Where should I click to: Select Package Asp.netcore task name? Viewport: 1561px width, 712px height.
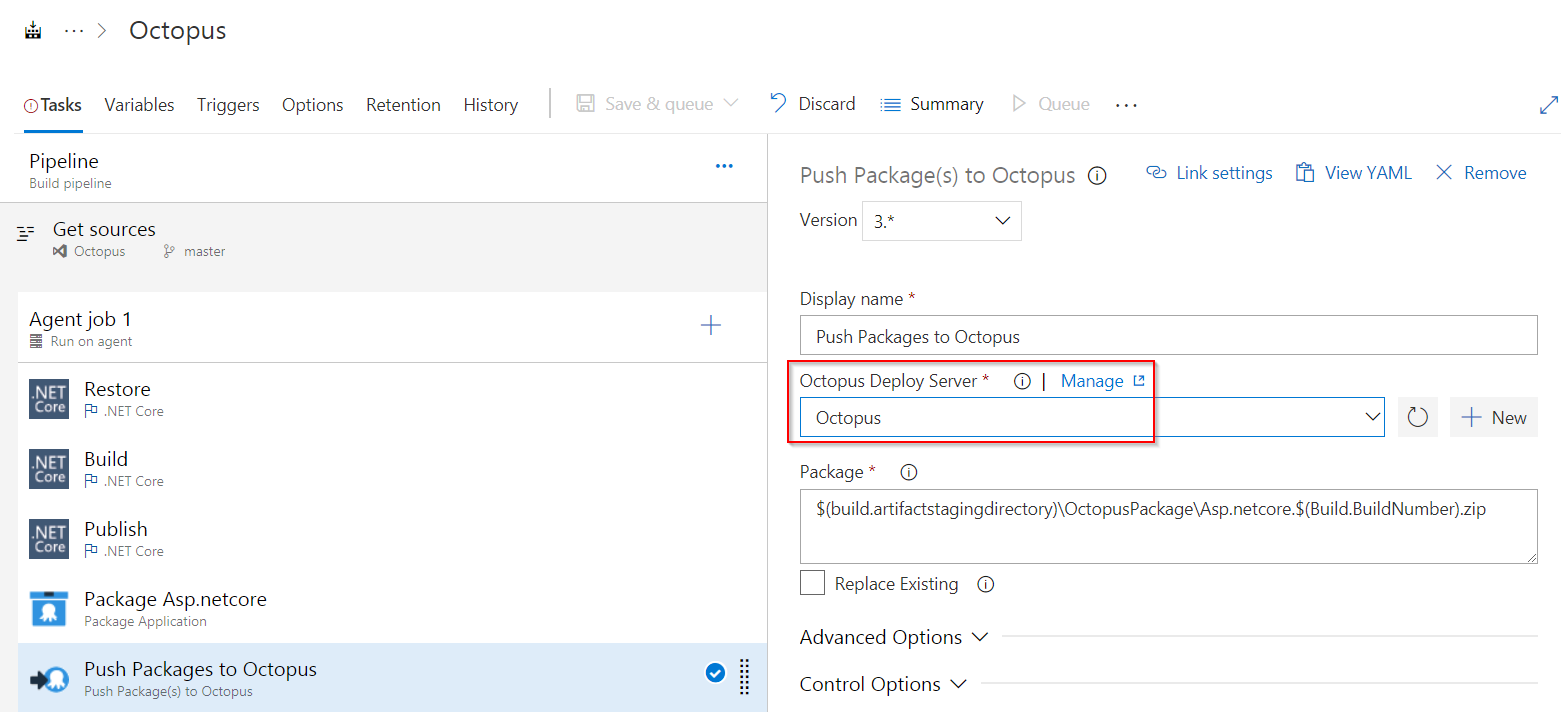(x=175, y=599)
